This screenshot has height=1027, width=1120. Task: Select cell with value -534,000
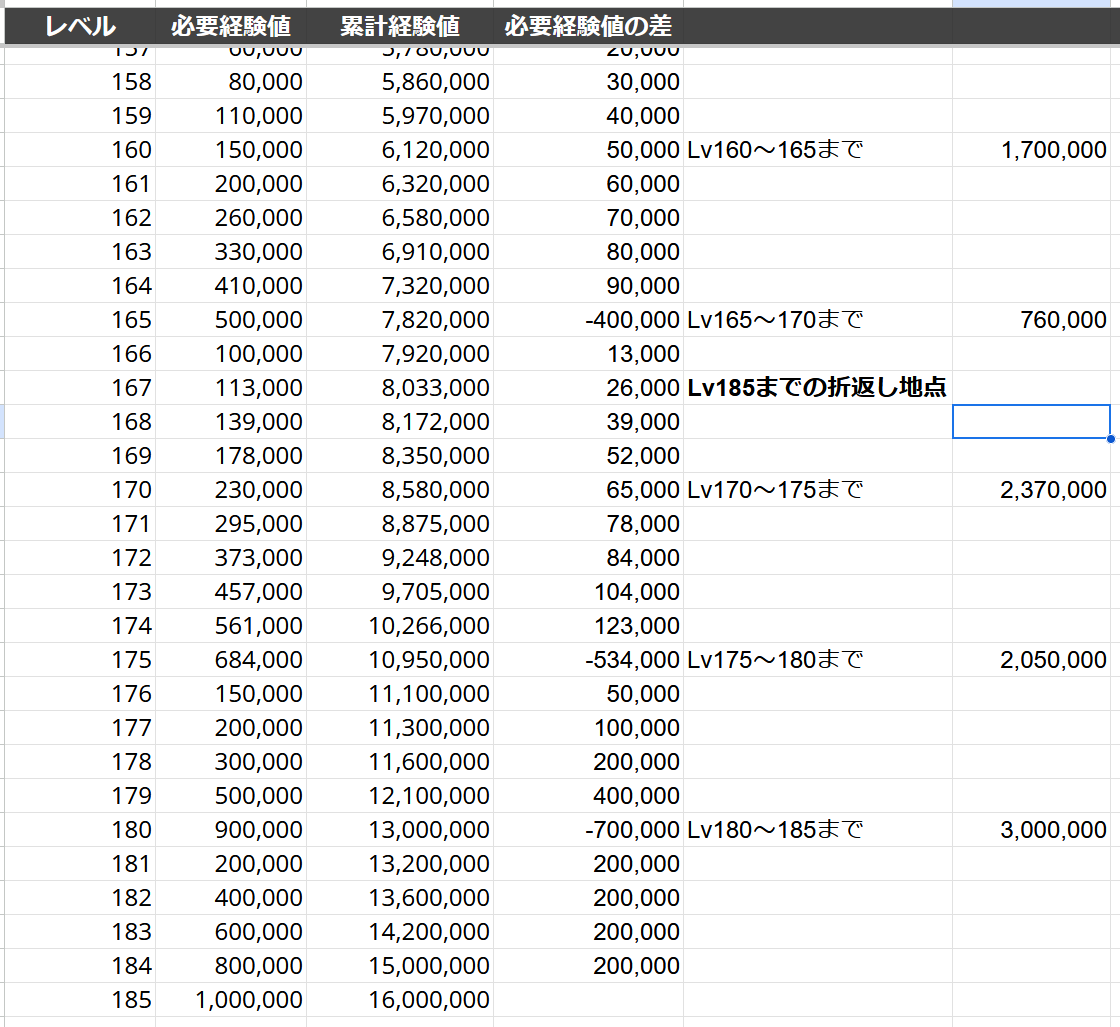point(588,660)
